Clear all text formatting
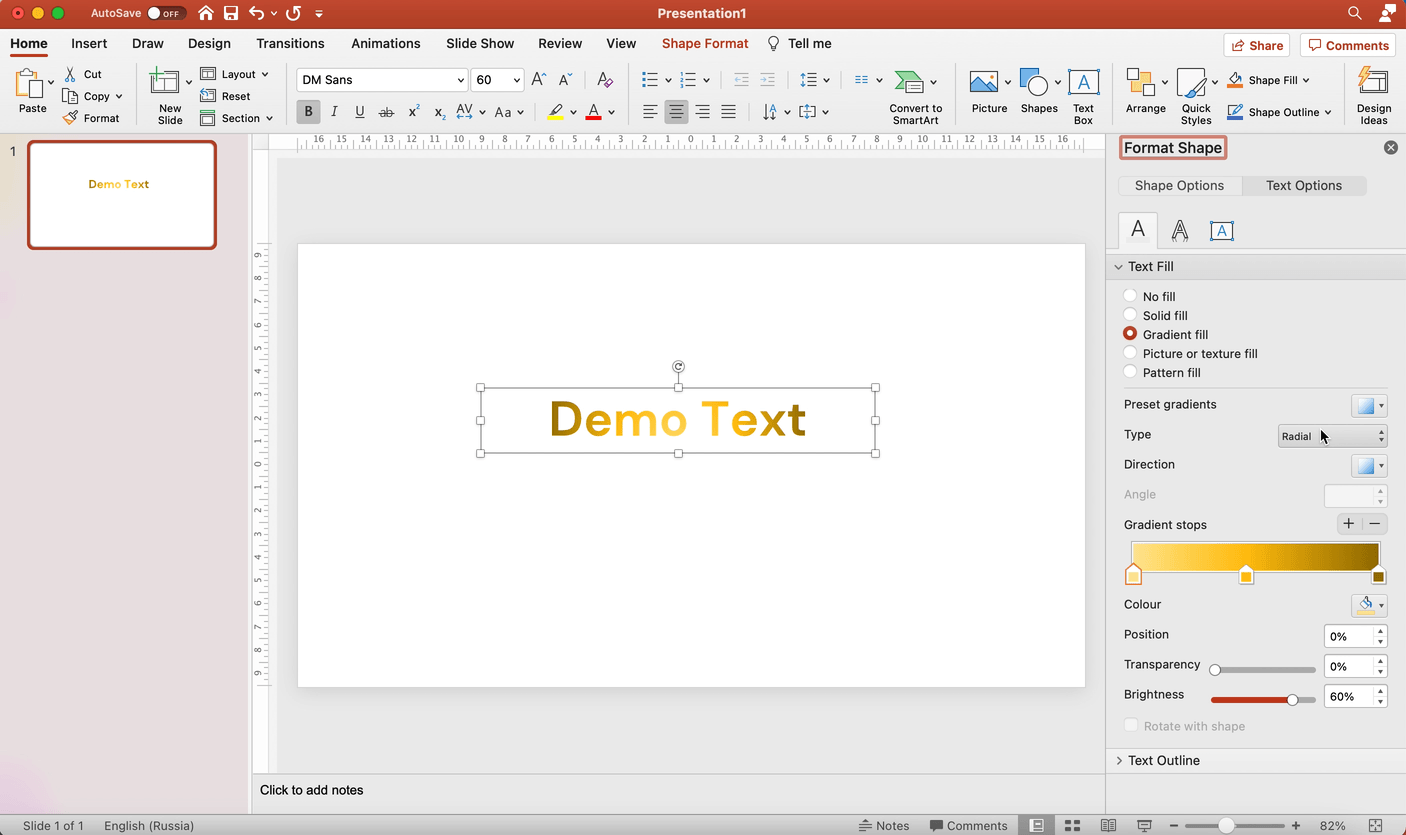Screen dimensions: 1406x835 click(x=604, y=80)
